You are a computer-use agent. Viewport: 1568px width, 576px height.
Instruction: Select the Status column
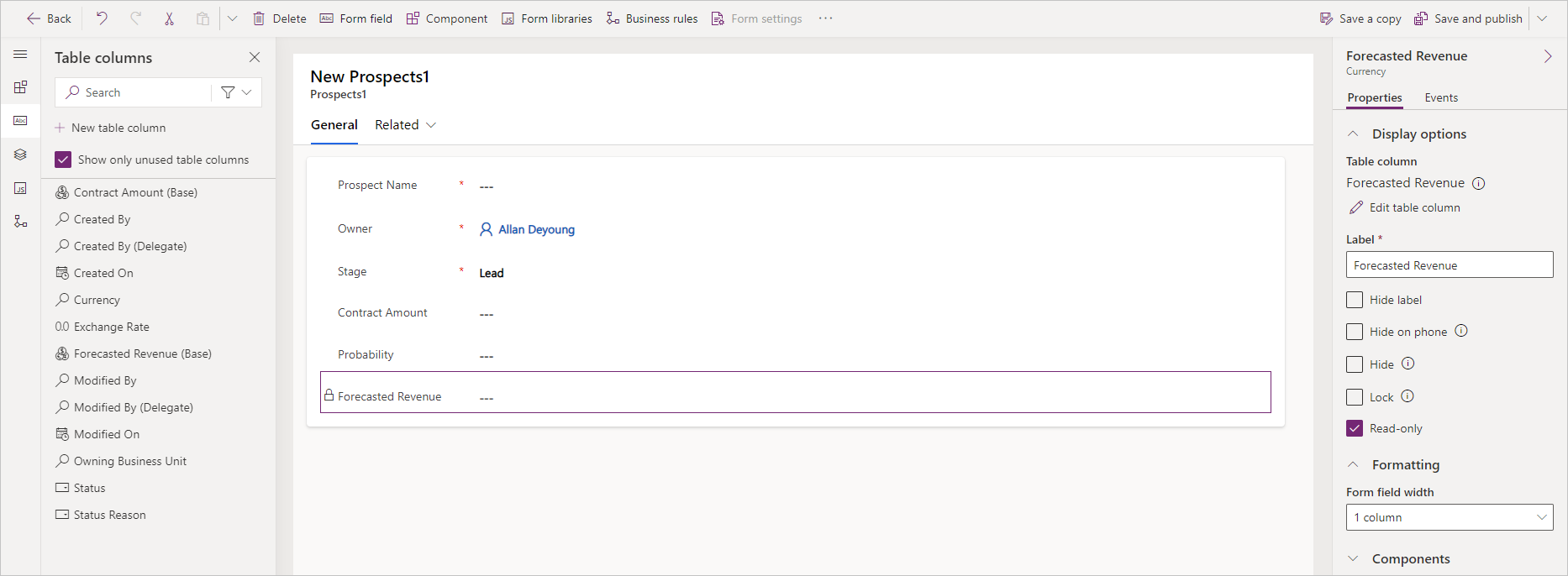[x=81, y=488]
